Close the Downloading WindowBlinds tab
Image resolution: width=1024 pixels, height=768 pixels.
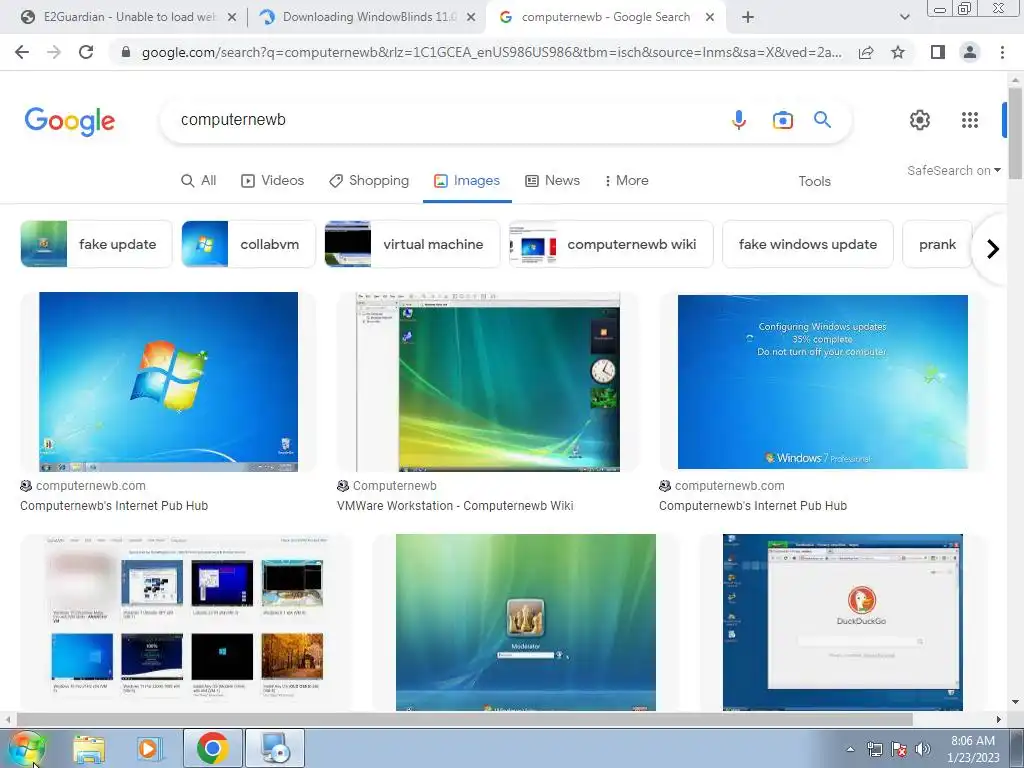click(x=471, y=18)
